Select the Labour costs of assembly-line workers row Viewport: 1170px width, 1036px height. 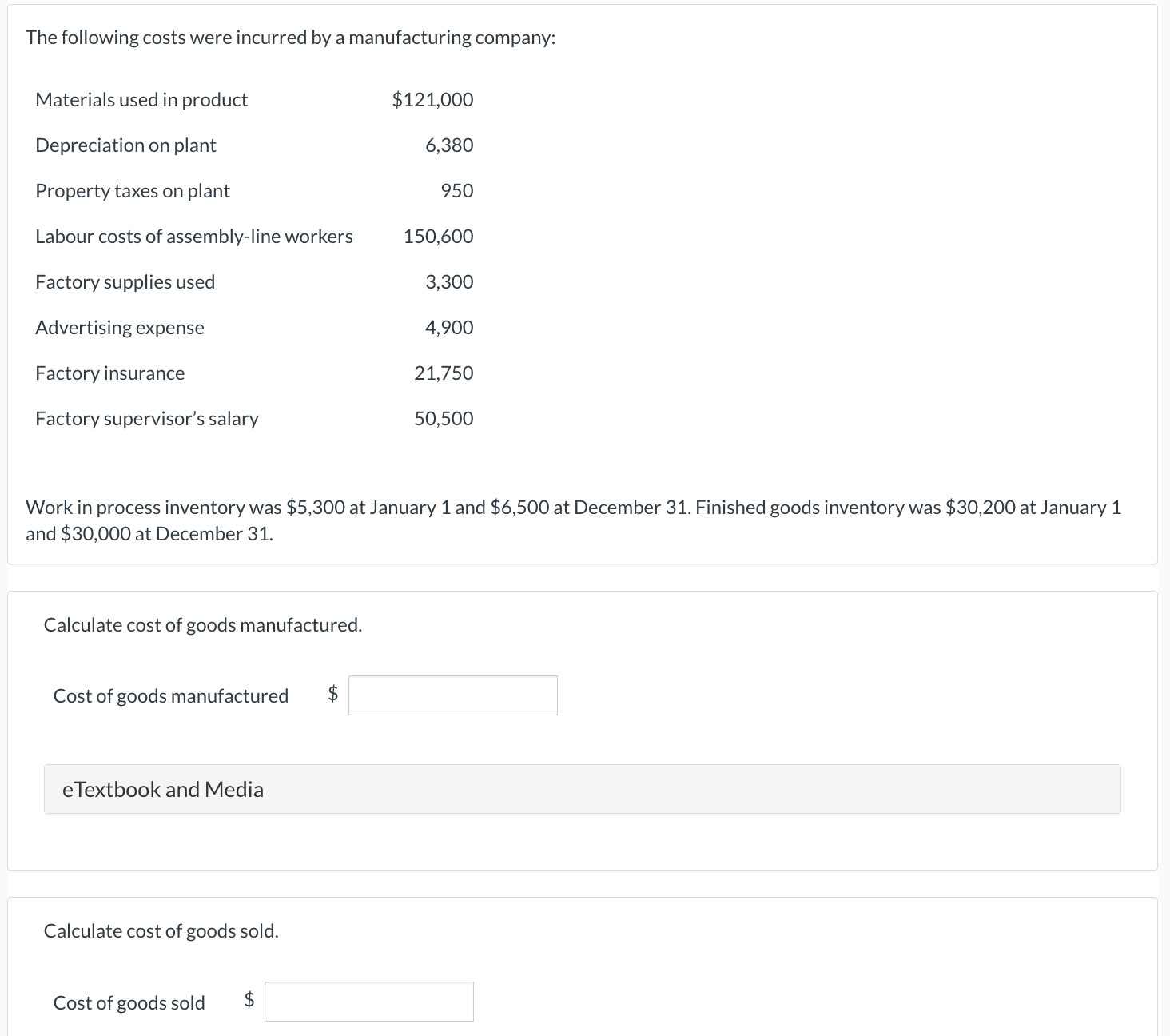click(195, 237)
